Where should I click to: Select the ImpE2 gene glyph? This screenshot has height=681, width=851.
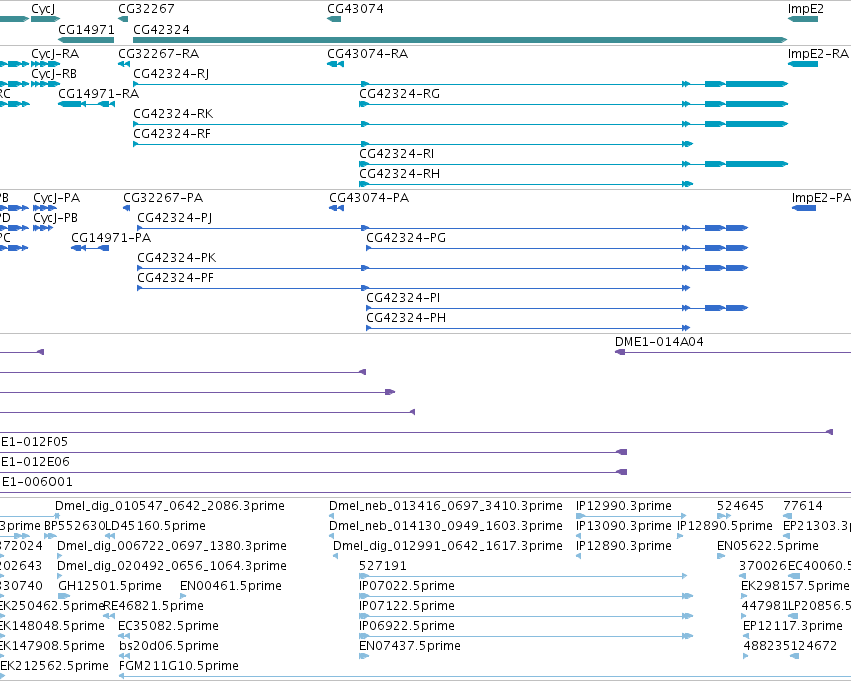(x=803, y=19)
